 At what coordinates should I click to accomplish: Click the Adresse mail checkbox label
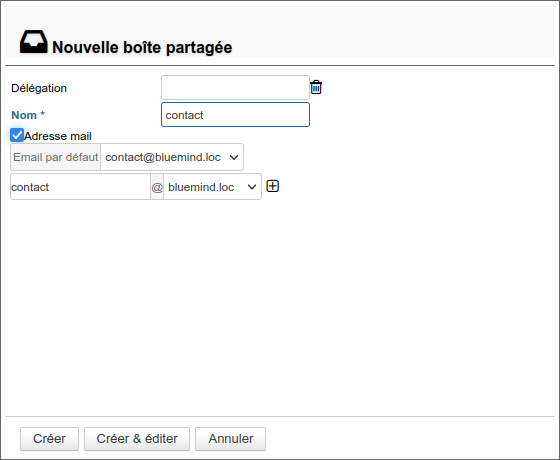tap(58, 136)
